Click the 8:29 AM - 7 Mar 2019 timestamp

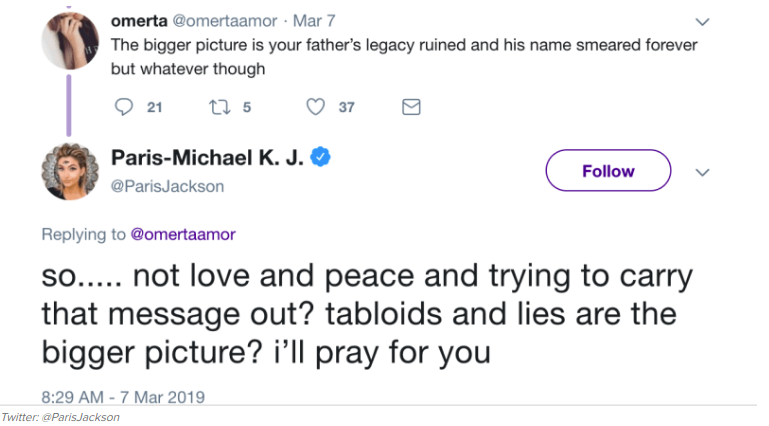pyautogui.click(x=123, y=397)
